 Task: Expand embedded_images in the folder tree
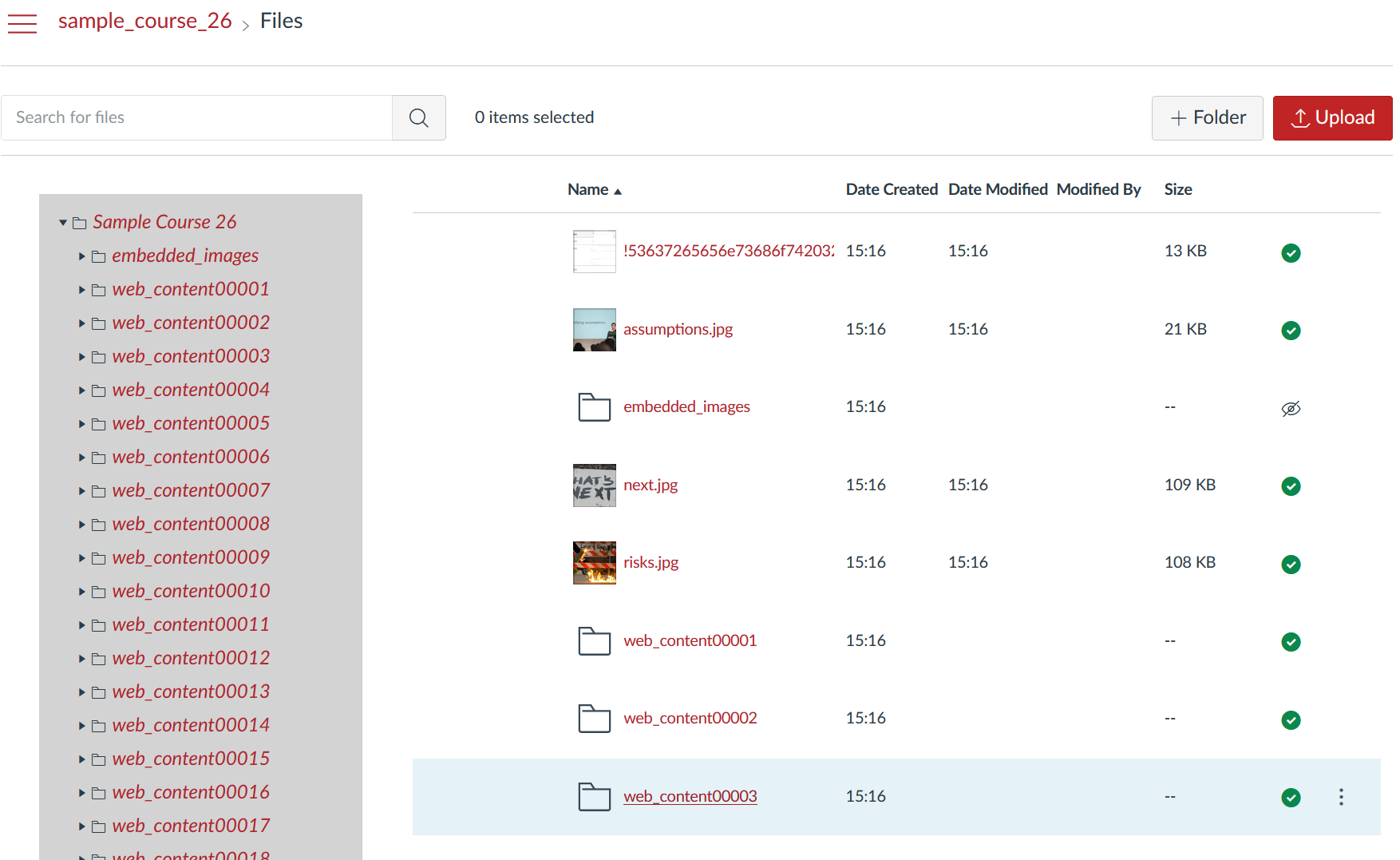click(x=81, y=256)
